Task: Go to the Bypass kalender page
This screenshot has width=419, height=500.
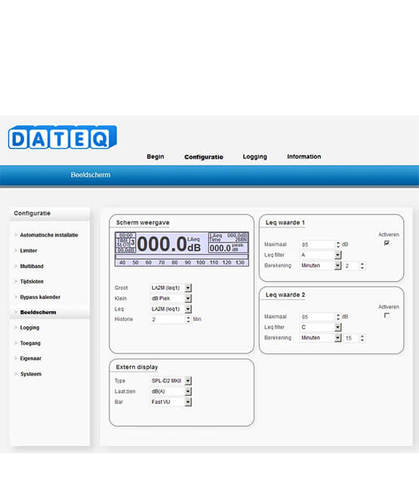Action: coord(40,297)
